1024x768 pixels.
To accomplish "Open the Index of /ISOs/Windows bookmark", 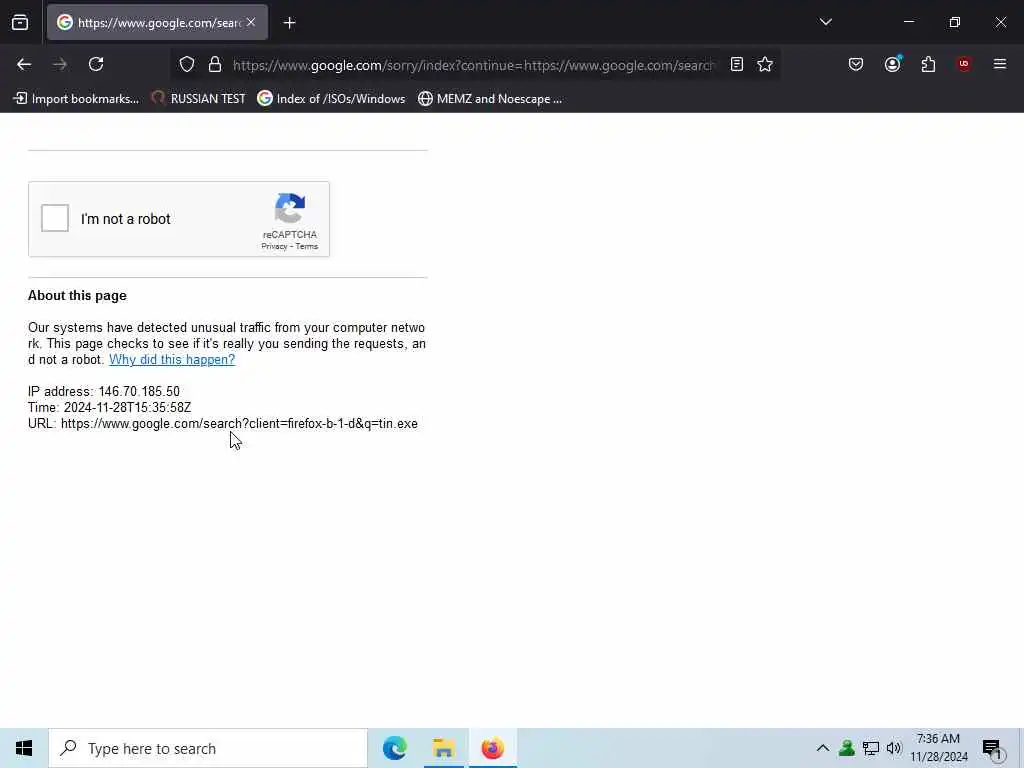I will point(331,99).
